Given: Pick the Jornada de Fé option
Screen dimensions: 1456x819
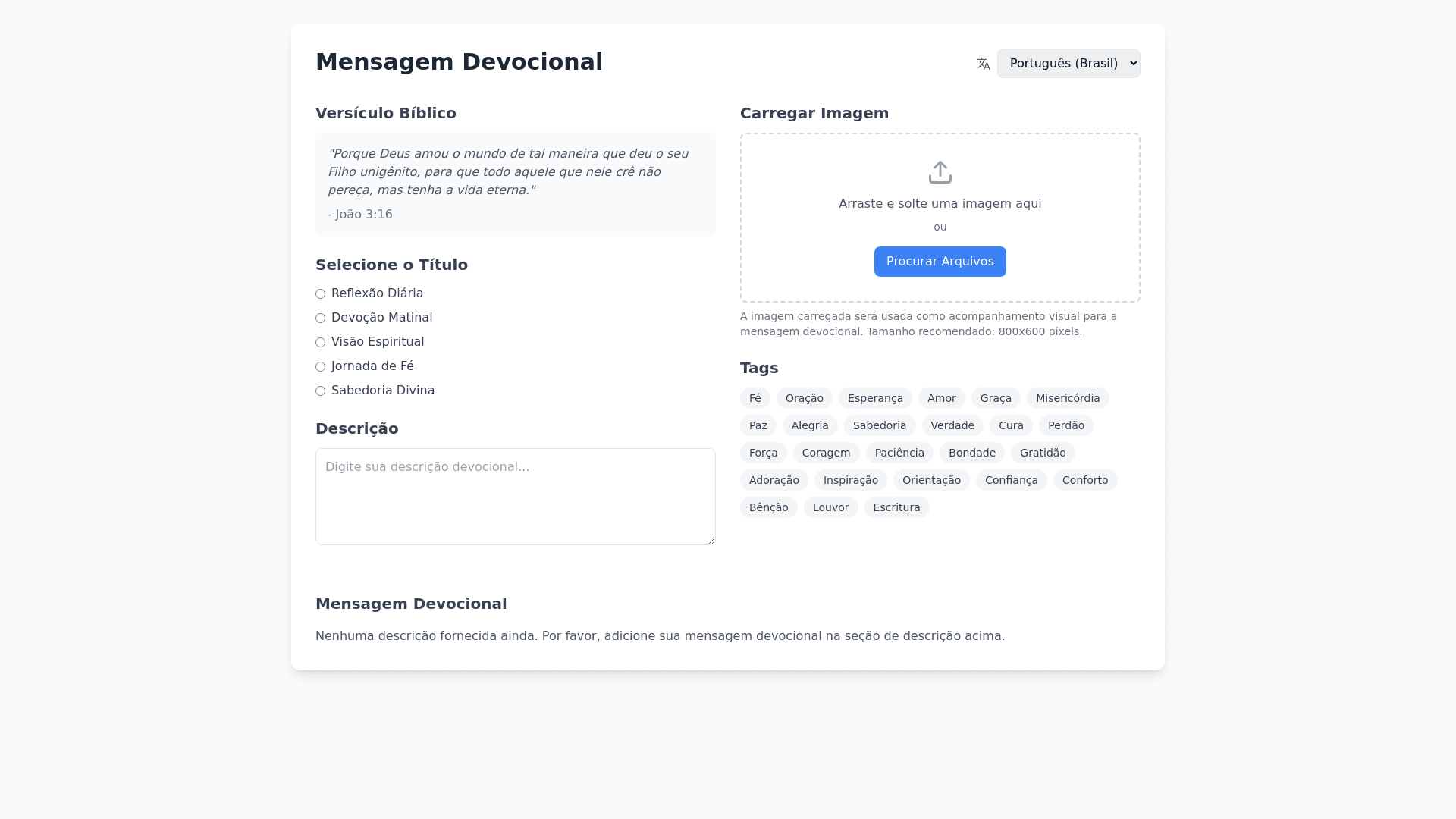Looking at the screenshot, I should 321,367.
